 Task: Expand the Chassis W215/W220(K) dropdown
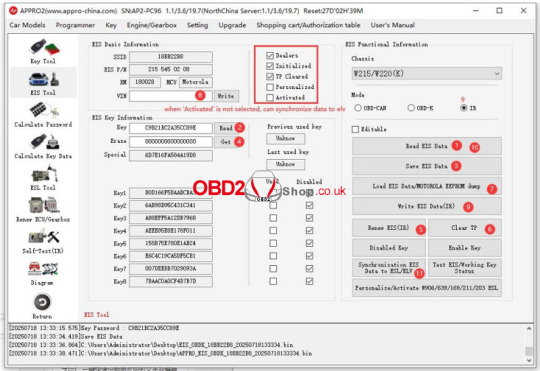426,73
